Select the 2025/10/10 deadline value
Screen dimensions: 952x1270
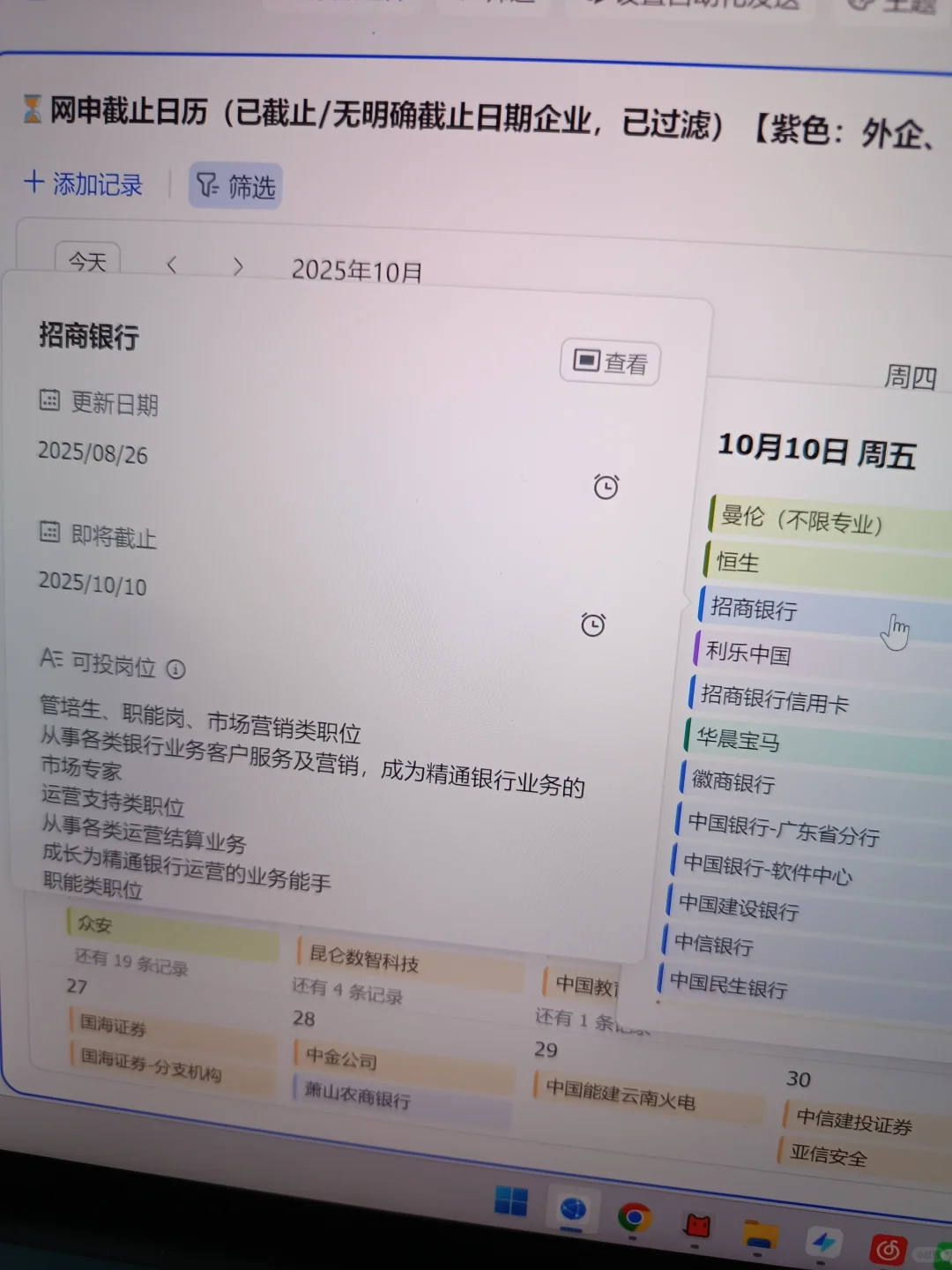click(x=93, y=582)
